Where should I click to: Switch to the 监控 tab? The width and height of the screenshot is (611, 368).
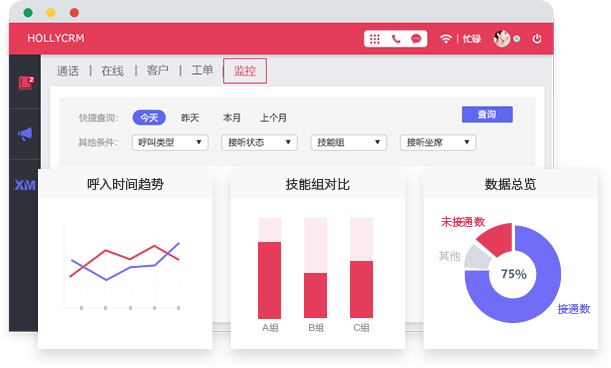[x=245, y=71]
